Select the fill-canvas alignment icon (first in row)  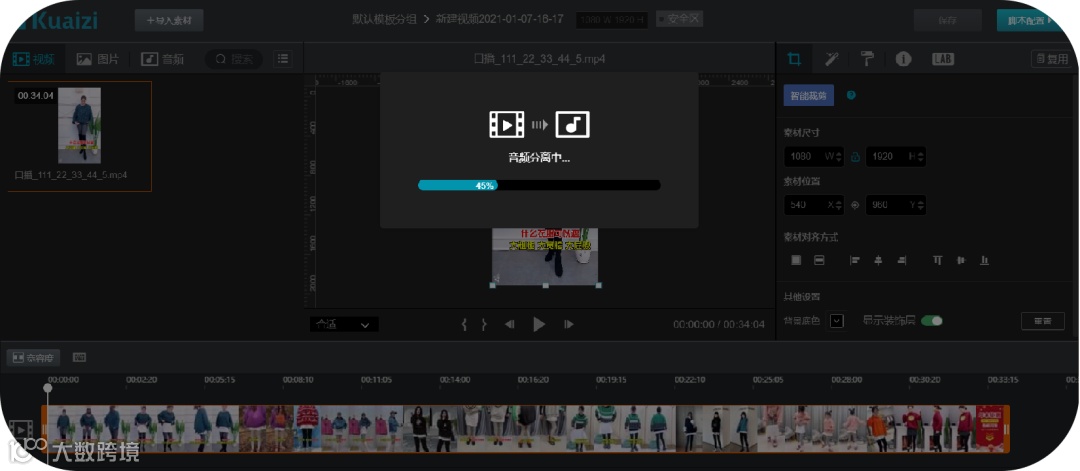[796, 260]
